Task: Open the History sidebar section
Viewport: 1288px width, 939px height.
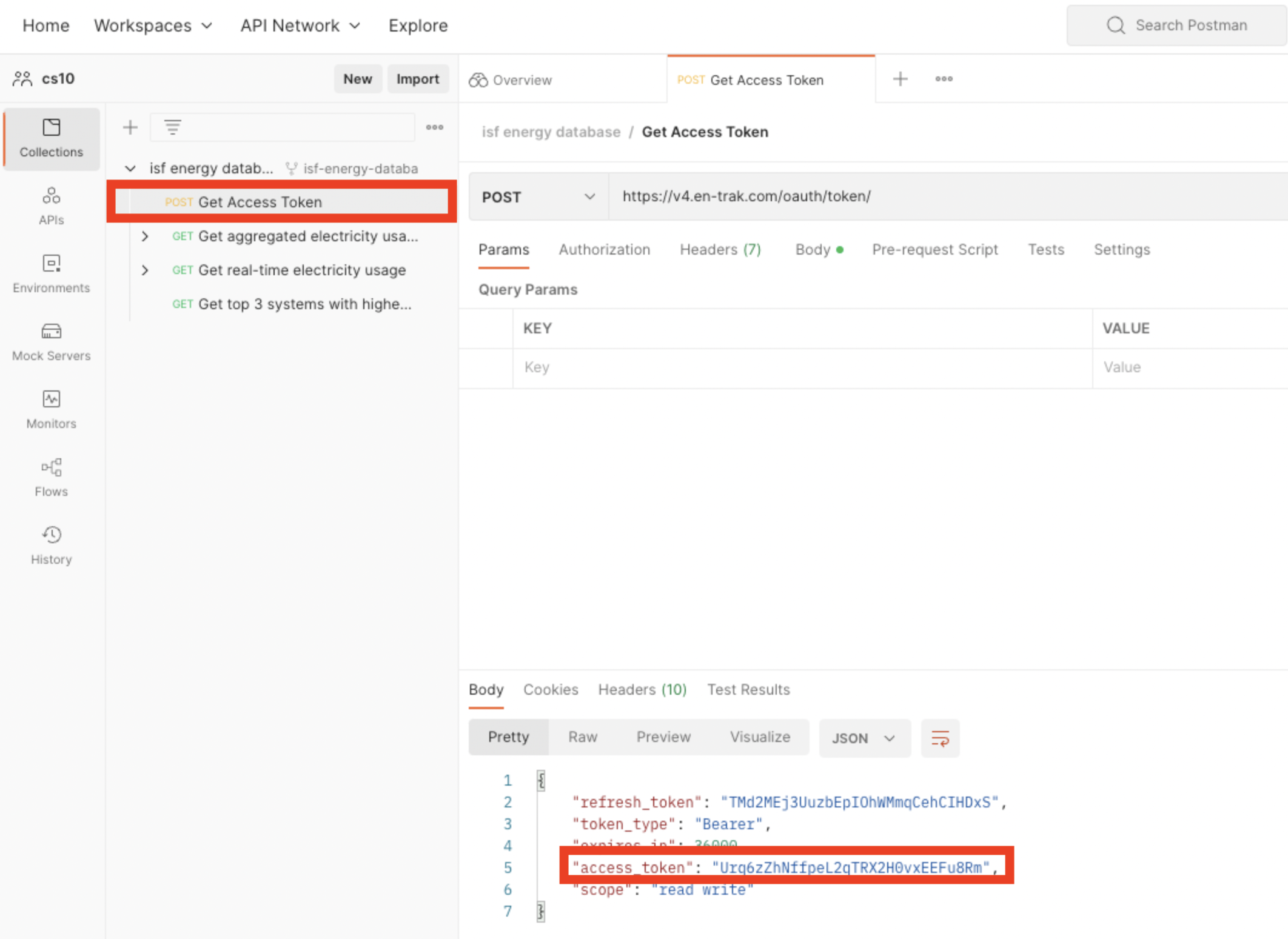Action: 51,546
